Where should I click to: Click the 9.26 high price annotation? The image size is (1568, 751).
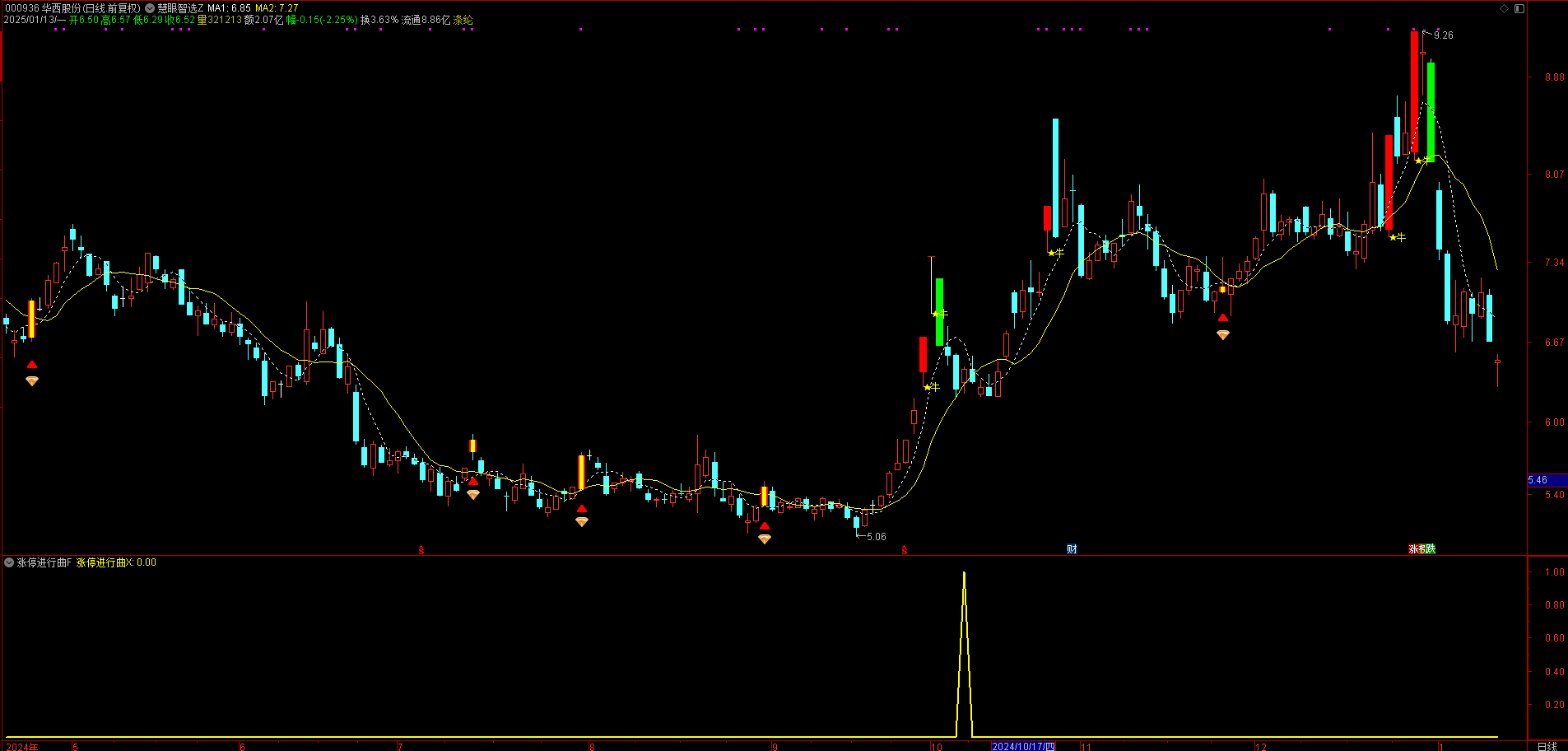(x=1443, y=35)
